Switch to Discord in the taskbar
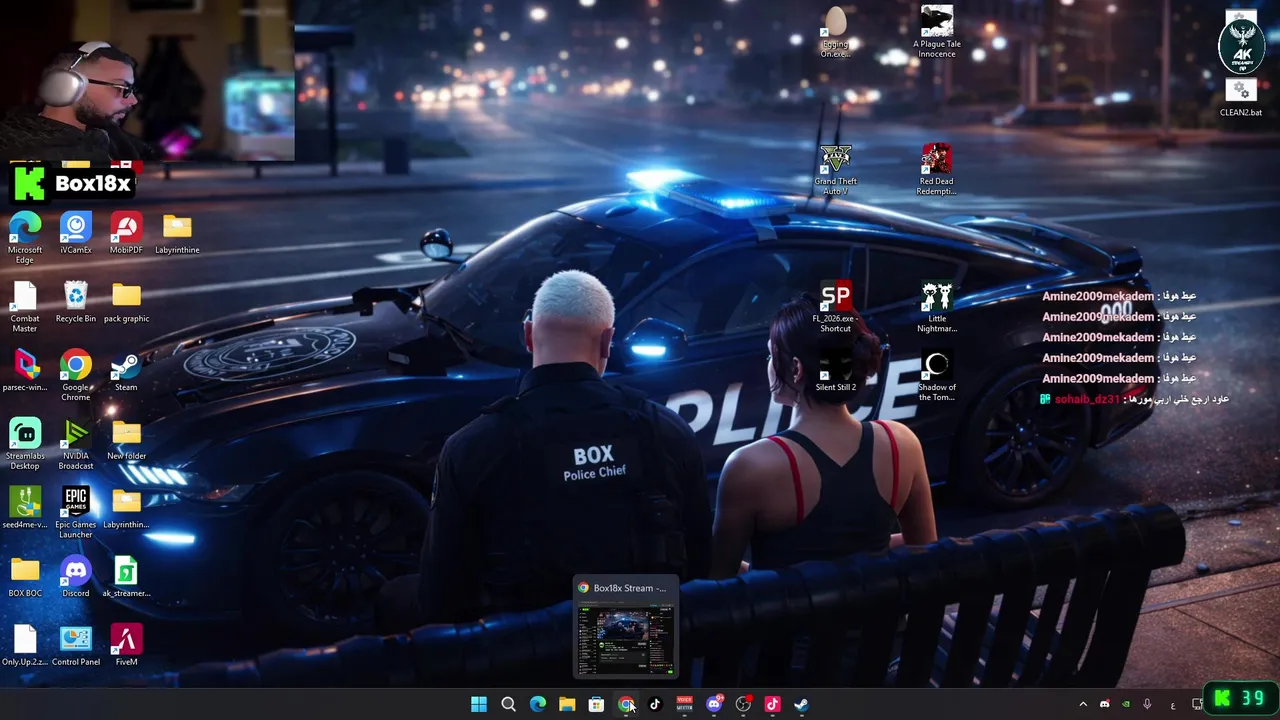This screenshot has height=720, width=1280. [x=714, y=704]
